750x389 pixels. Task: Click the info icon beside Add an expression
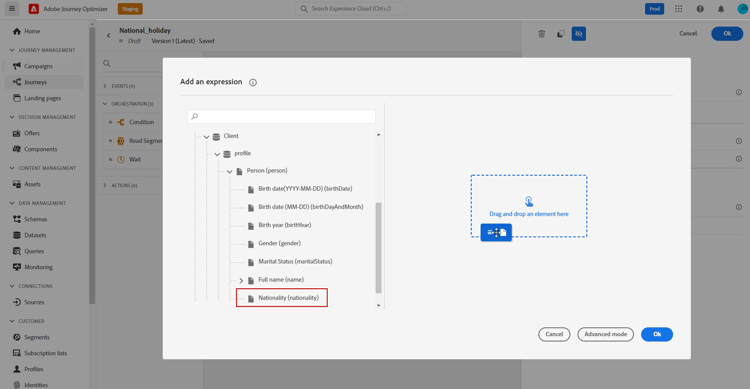[253, 82]
